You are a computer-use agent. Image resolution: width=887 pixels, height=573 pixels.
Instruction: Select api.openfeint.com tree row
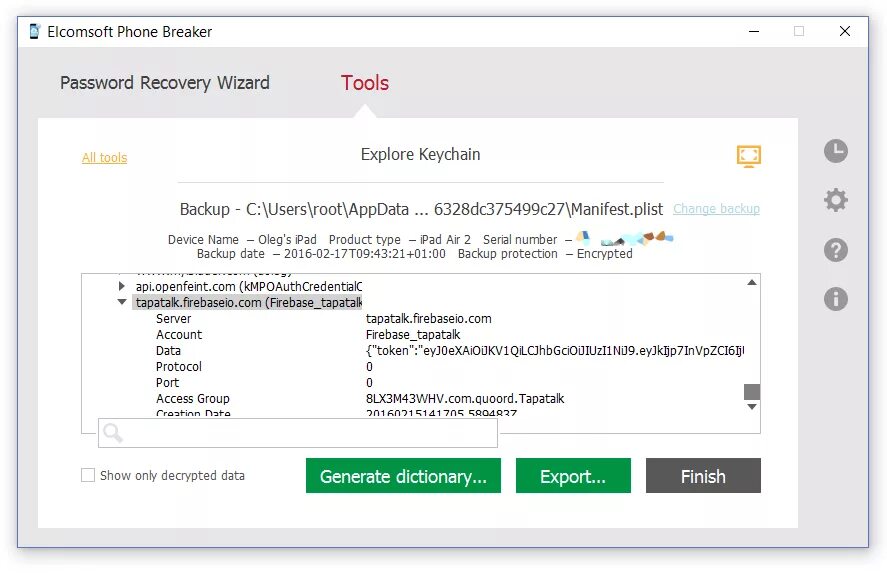pos(248,286)
